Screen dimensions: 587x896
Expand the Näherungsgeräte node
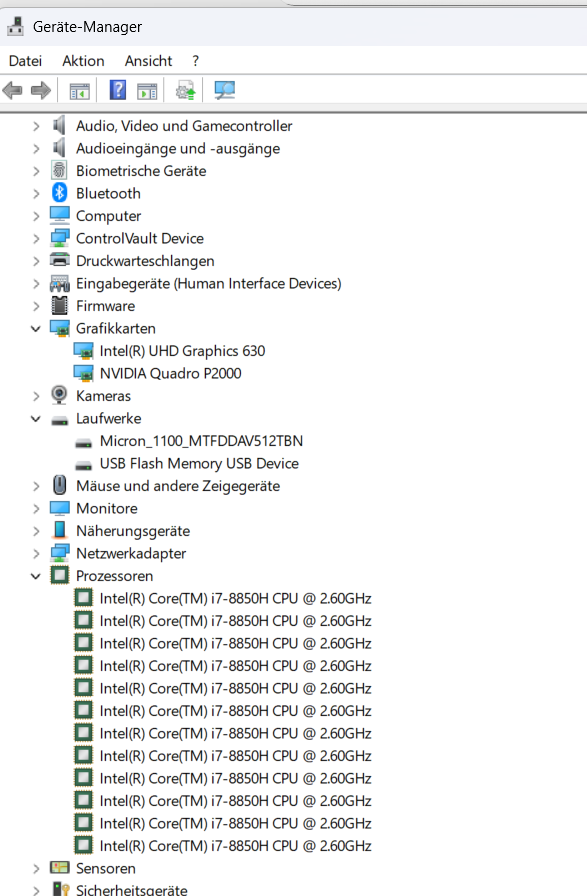pyautogui.click(x=36, y=531)
